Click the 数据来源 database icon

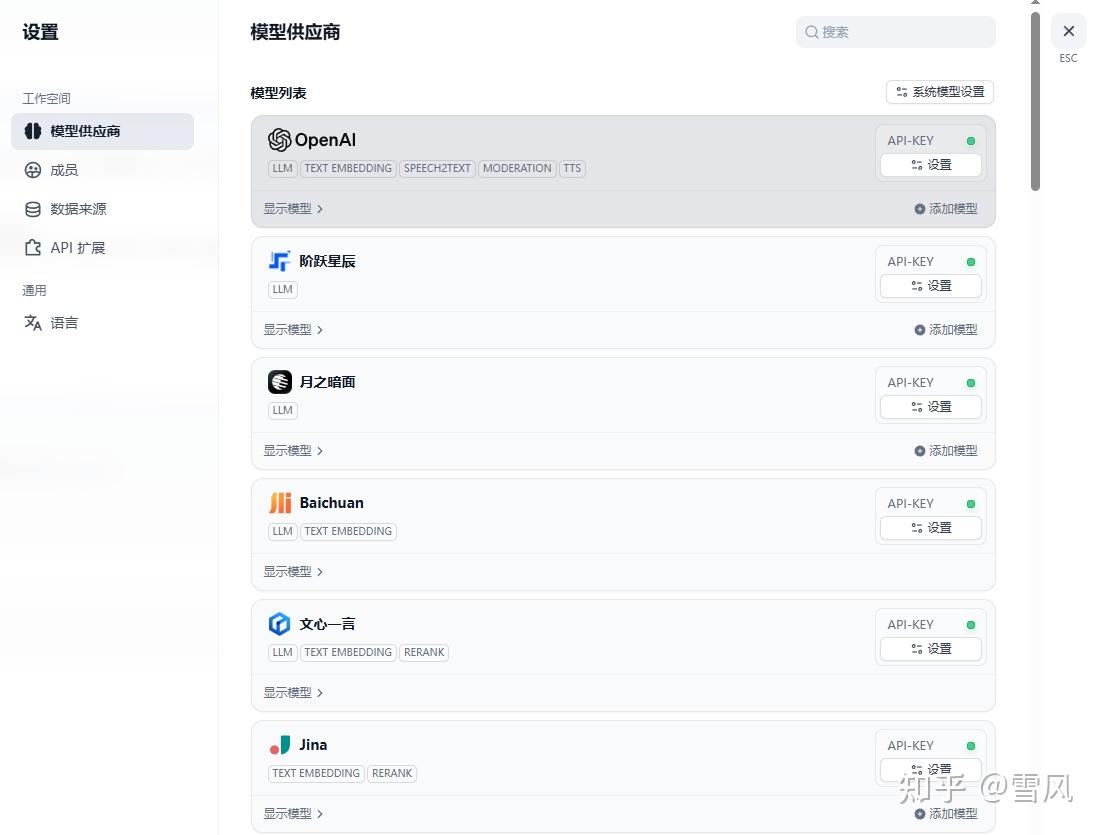point(33,209)
